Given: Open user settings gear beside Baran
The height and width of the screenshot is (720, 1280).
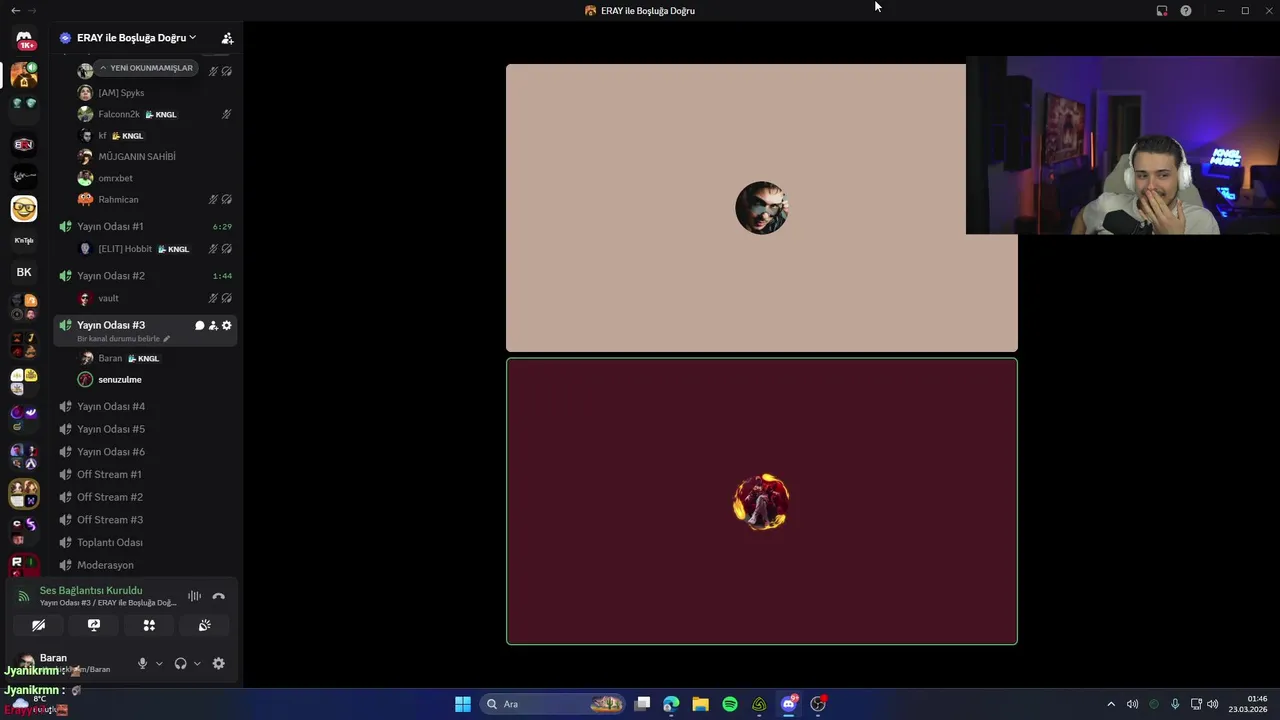Looking at the screenshot, I should point(218,663).
